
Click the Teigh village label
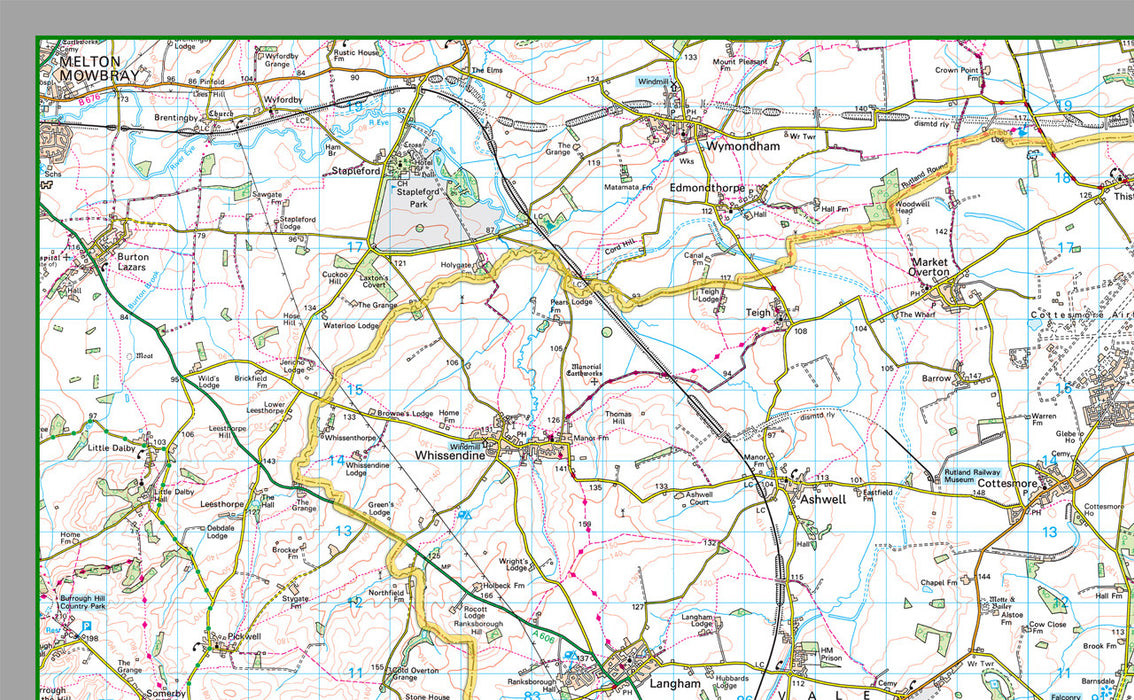pos(758,312)
